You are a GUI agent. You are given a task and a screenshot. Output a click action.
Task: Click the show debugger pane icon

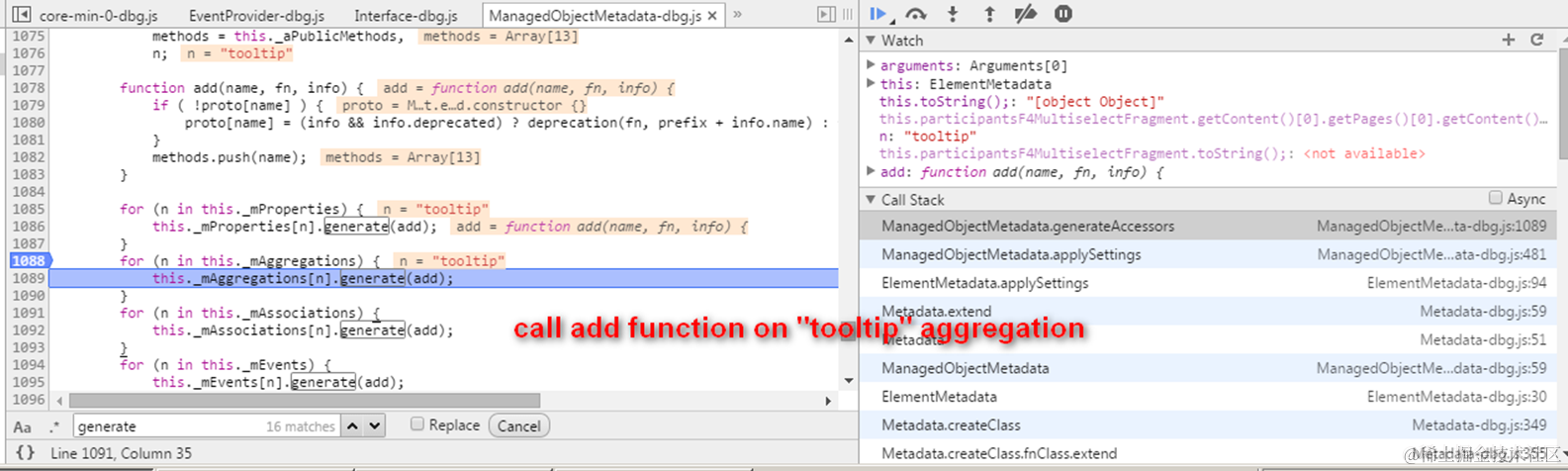826,15
